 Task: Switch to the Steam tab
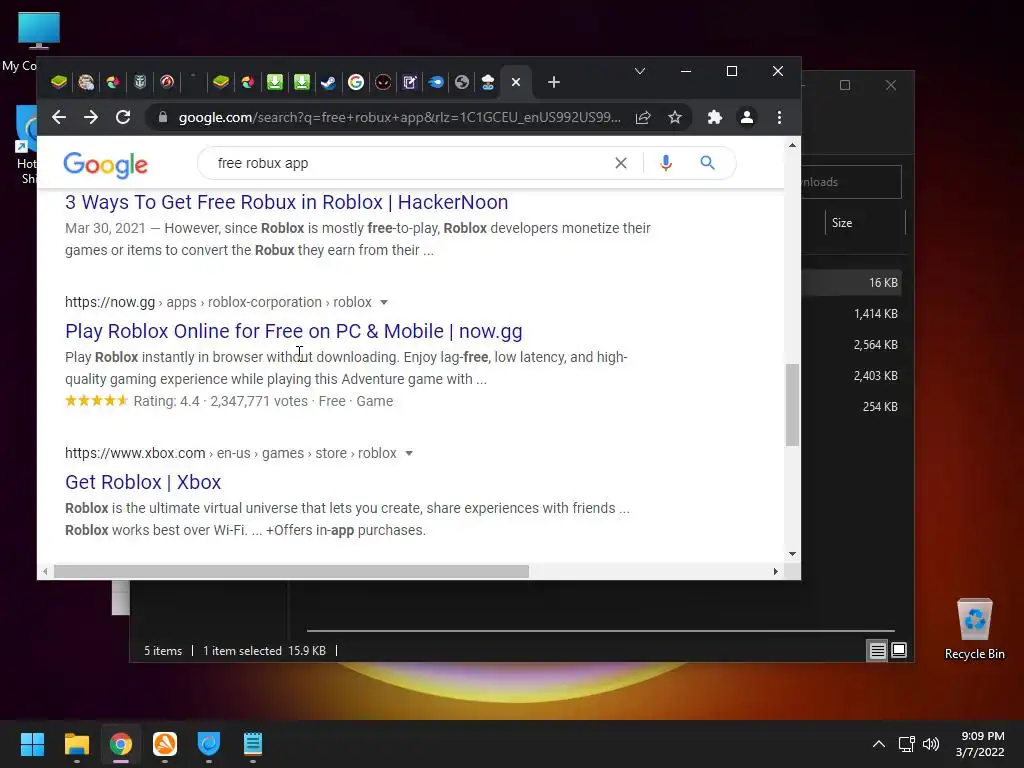click(x=328, y=82)
